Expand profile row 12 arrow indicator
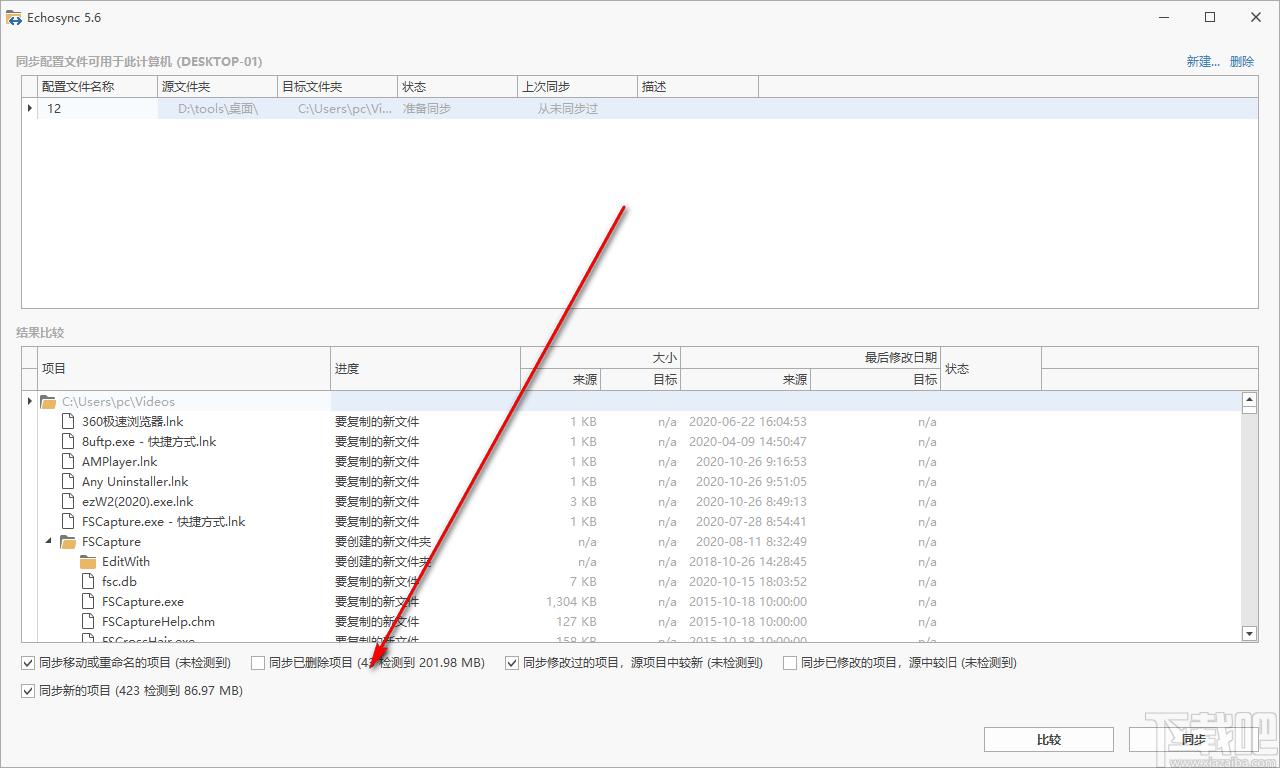1280x768 pixels. point(29,108)
